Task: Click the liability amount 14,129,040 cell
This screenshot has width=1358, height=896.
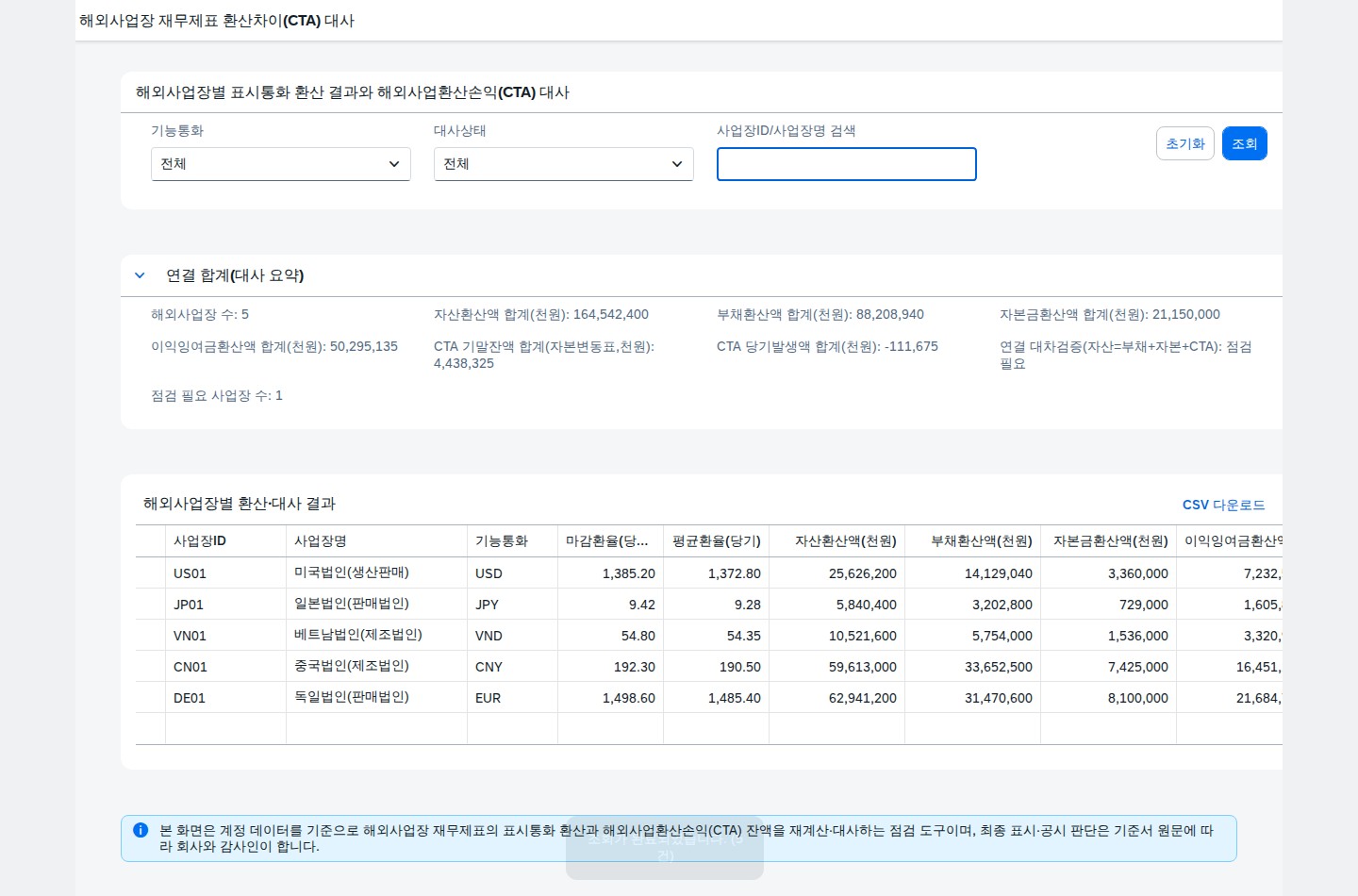Action: [973, 573]
